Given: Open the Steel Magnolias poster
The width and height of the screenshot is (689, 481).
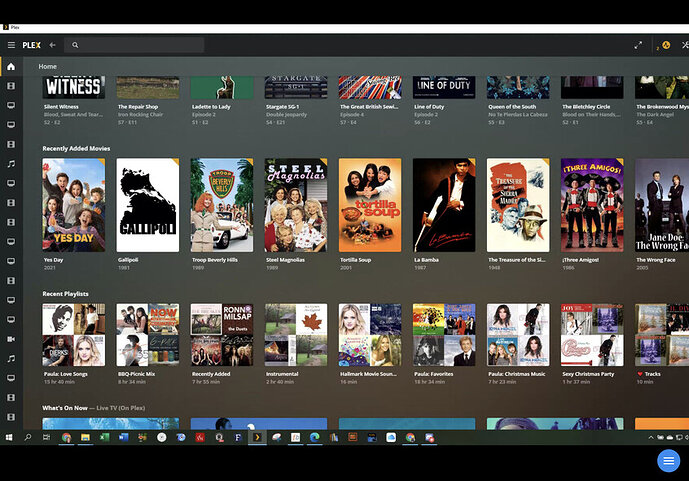Looking at the screenshot, I should (x=296, y=205).
